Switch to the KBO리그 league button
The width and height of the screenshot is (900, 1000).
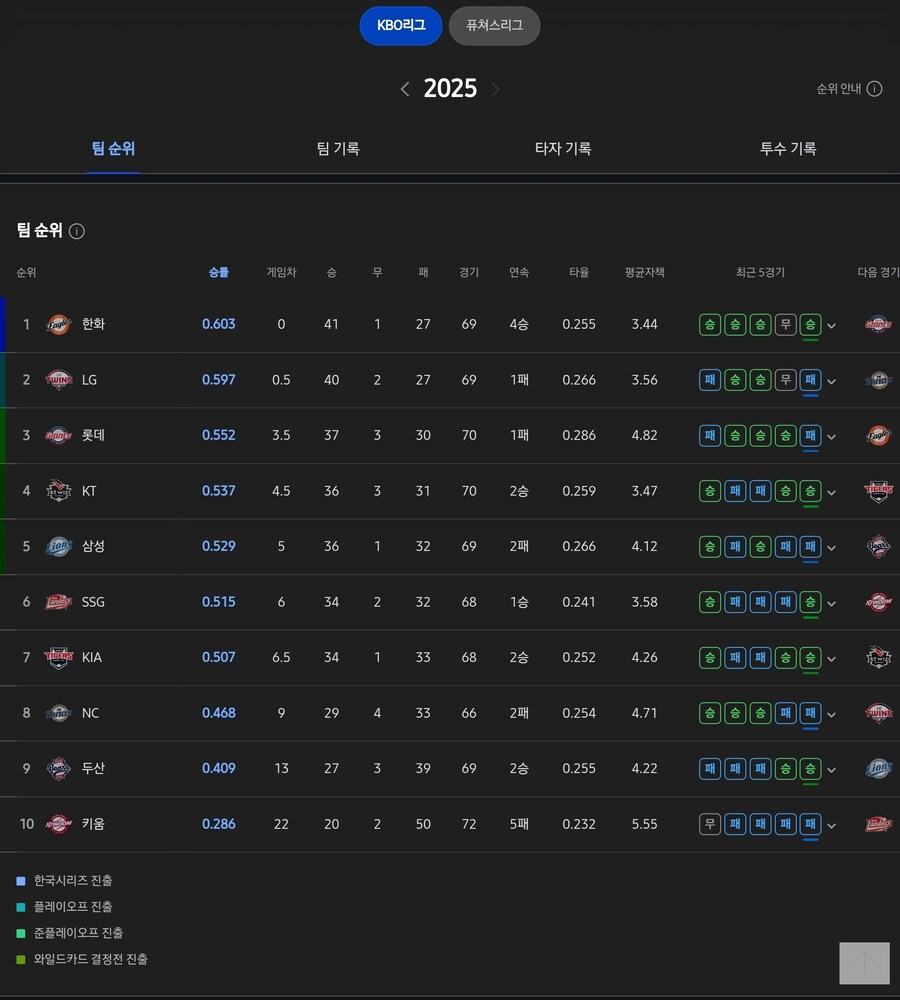(x=401, y=26)
